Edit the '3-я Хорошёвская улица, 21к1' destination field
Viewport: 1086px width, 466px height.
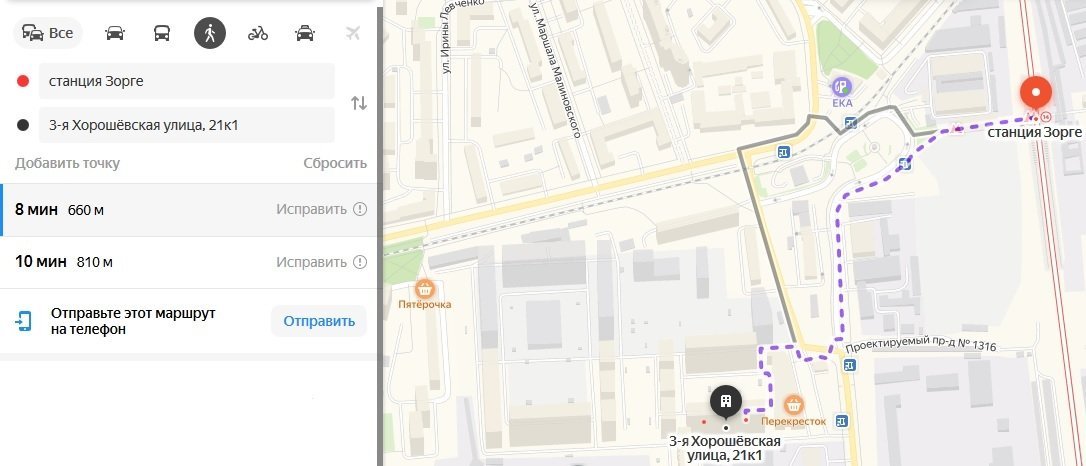[x=185, y=125]
